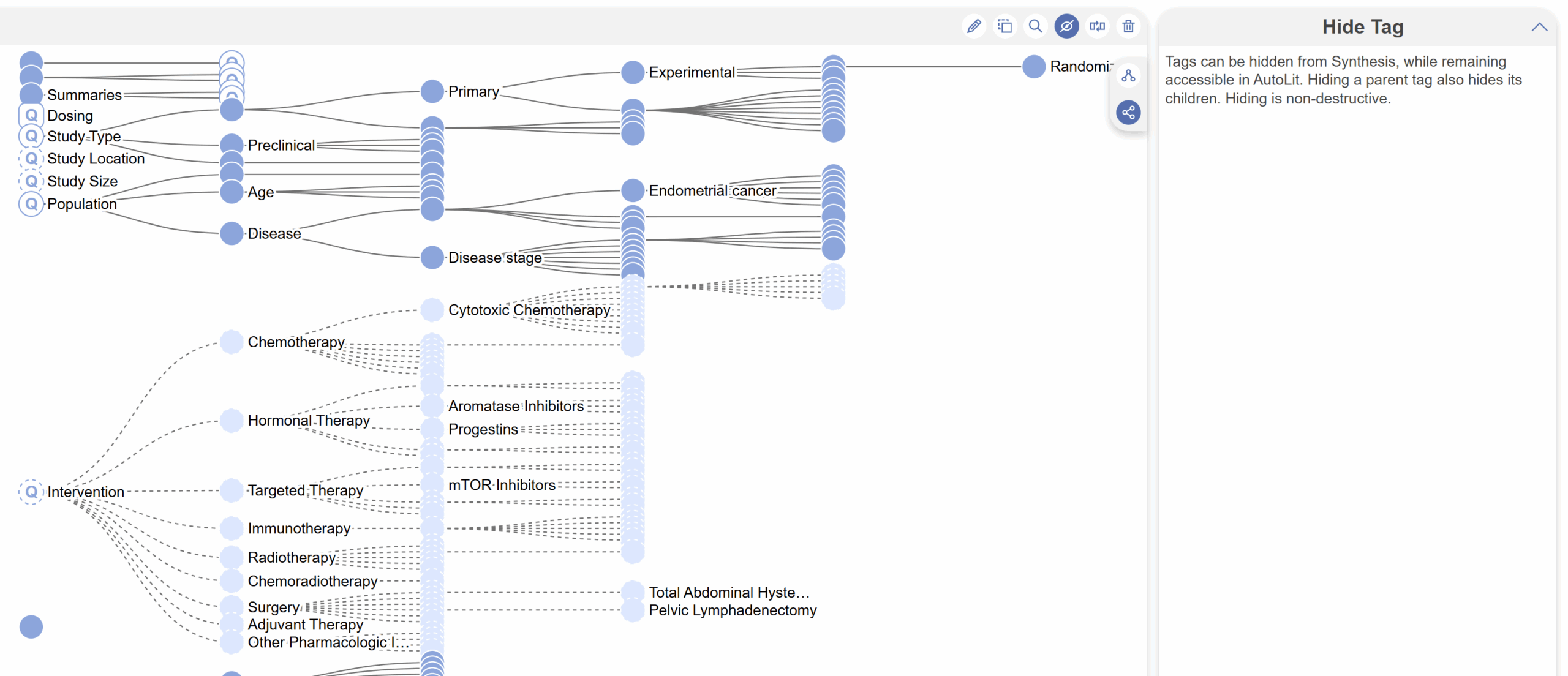This screenshot has height=676, width=1568.
Task: Click the Study Type tag label
Action: click(84, 137)
